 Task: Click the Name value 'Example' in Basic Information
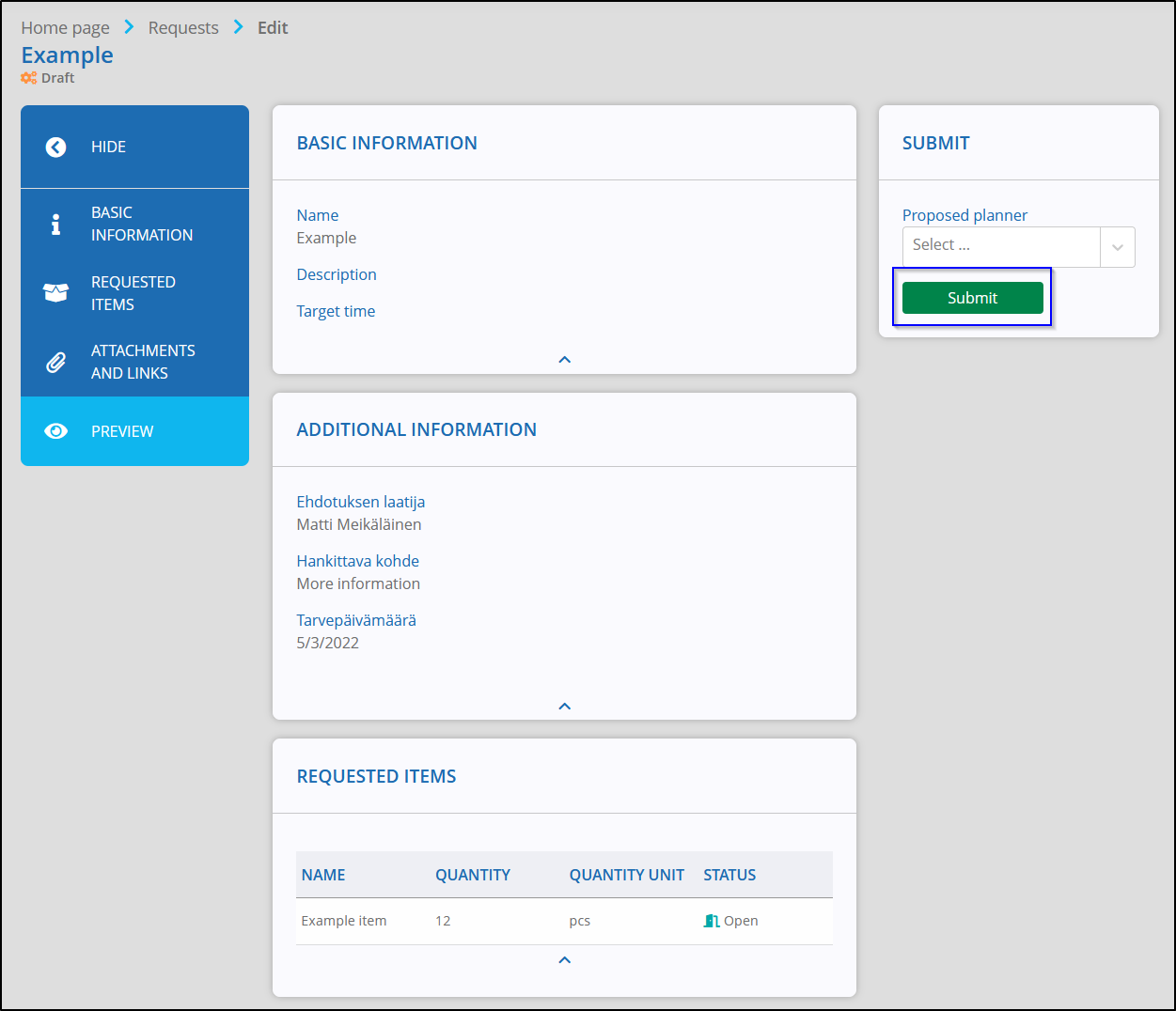point(326,238)
